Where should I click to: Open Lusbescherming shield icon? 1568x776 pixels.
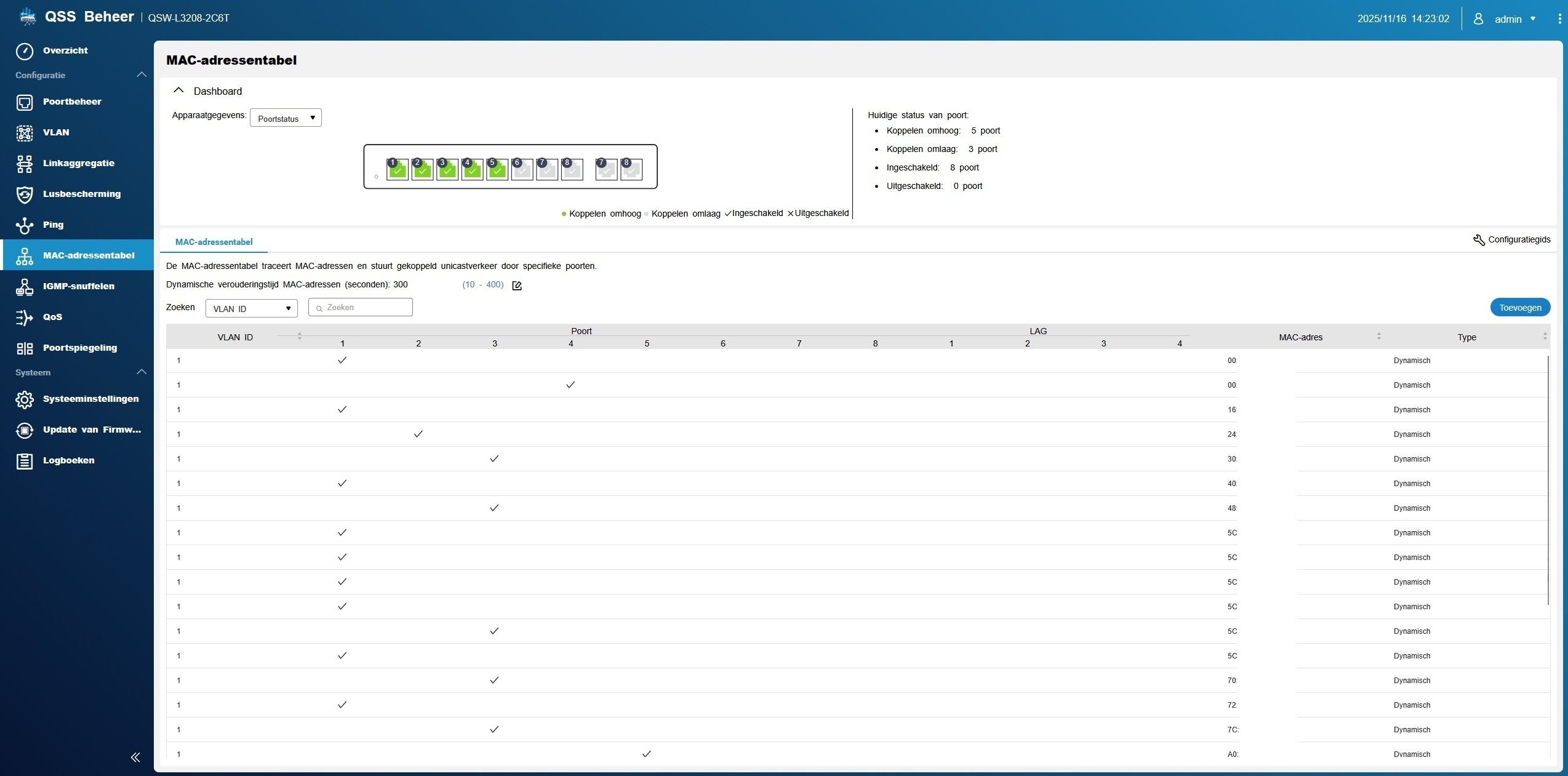(x=25, y=194)
